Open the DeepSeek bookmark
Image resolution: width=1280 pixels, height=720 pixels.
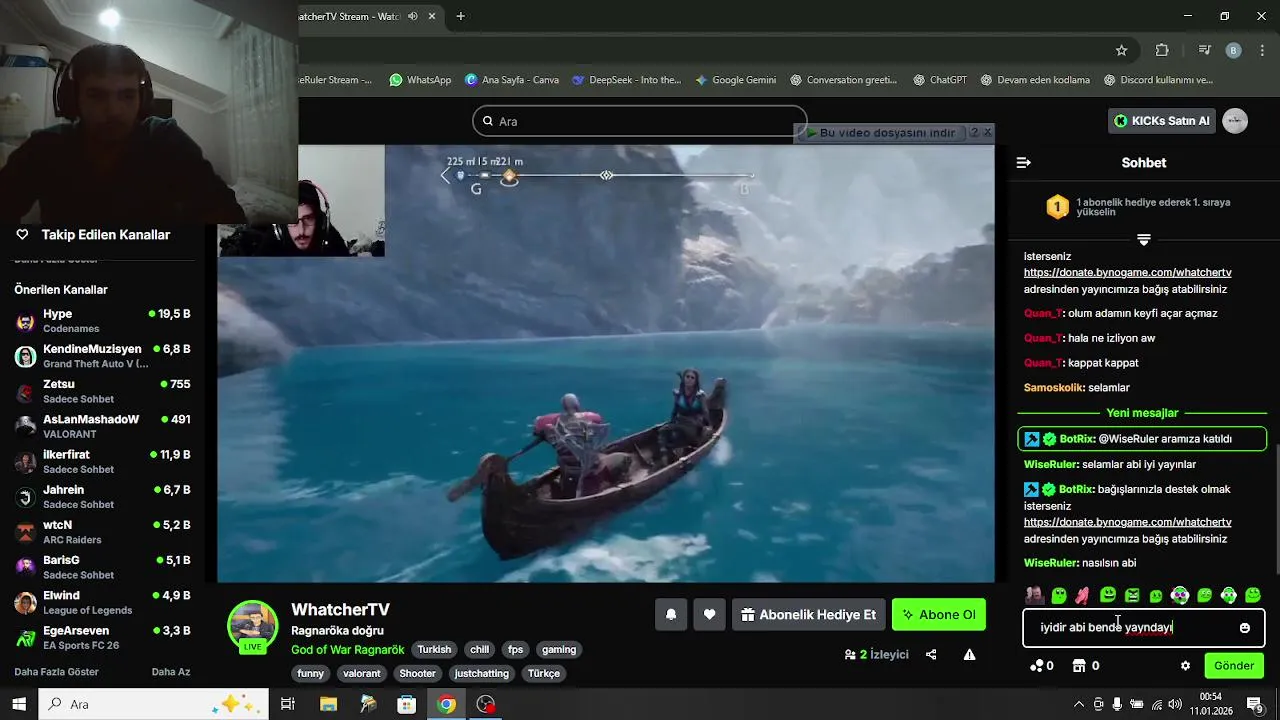626,80
